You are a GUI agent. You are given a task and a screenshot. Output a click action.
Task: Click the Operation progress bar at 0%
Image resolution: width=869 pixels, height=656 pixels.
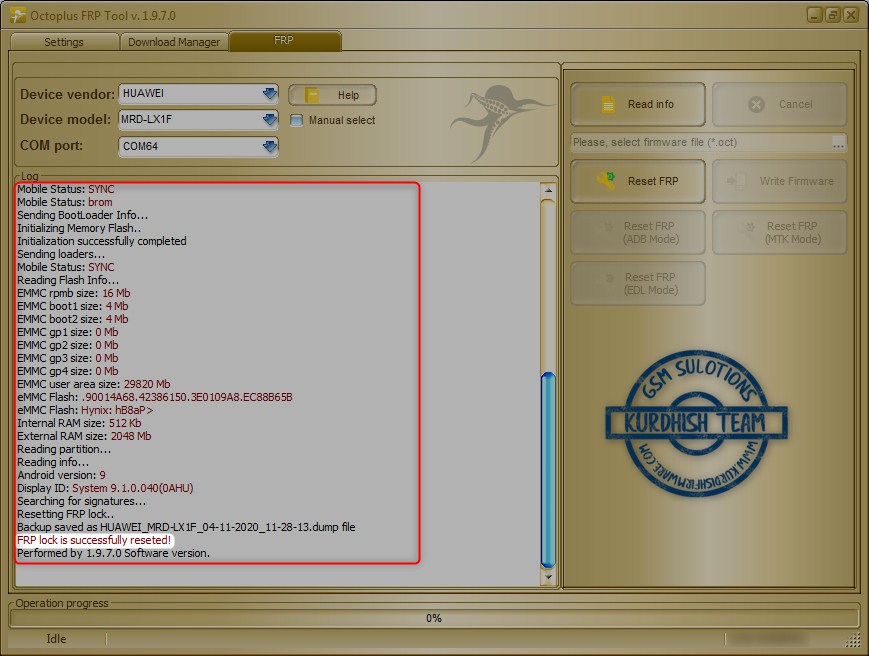pos(434,618)
